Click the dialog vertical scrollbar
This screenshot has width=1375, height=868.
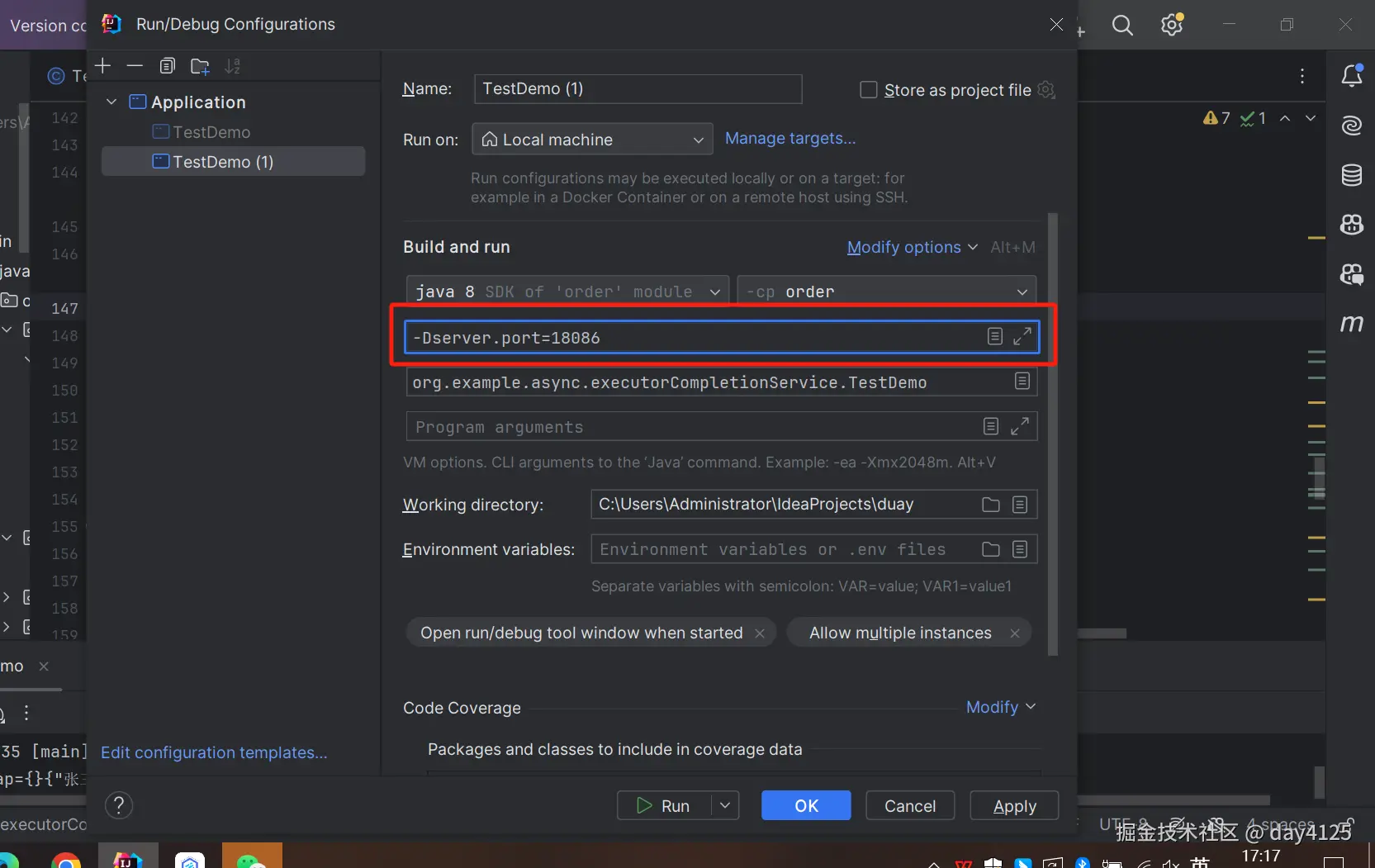[1053, 434]
